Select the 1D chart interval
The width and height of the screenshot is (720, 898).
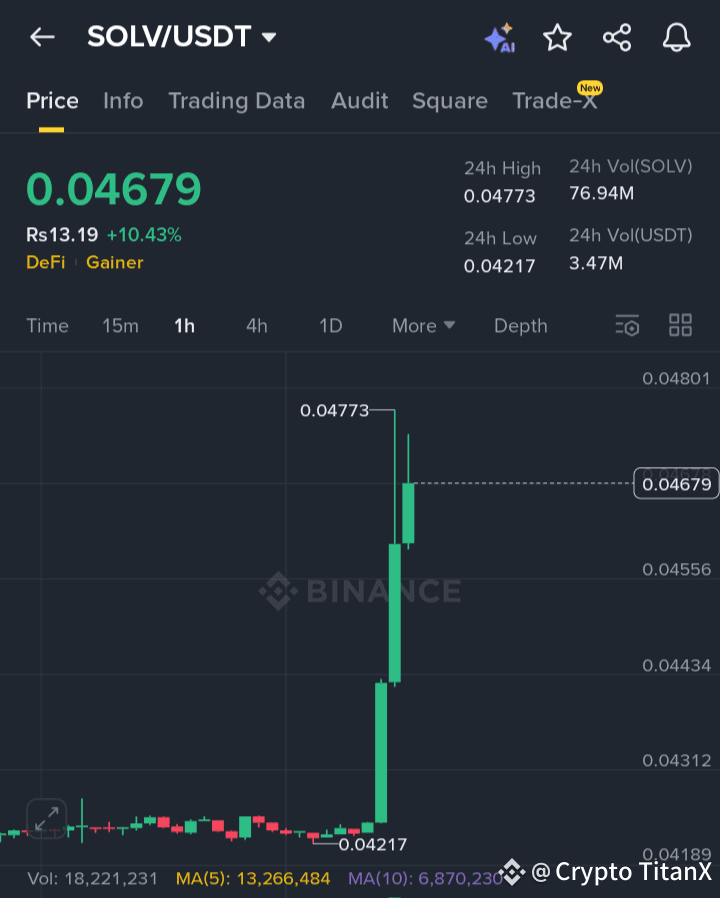(331, 326)
